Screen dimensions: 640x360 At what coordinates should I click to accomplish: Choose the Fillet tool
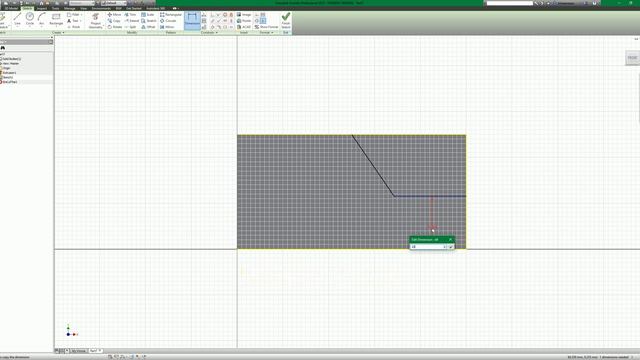point(73,15)
